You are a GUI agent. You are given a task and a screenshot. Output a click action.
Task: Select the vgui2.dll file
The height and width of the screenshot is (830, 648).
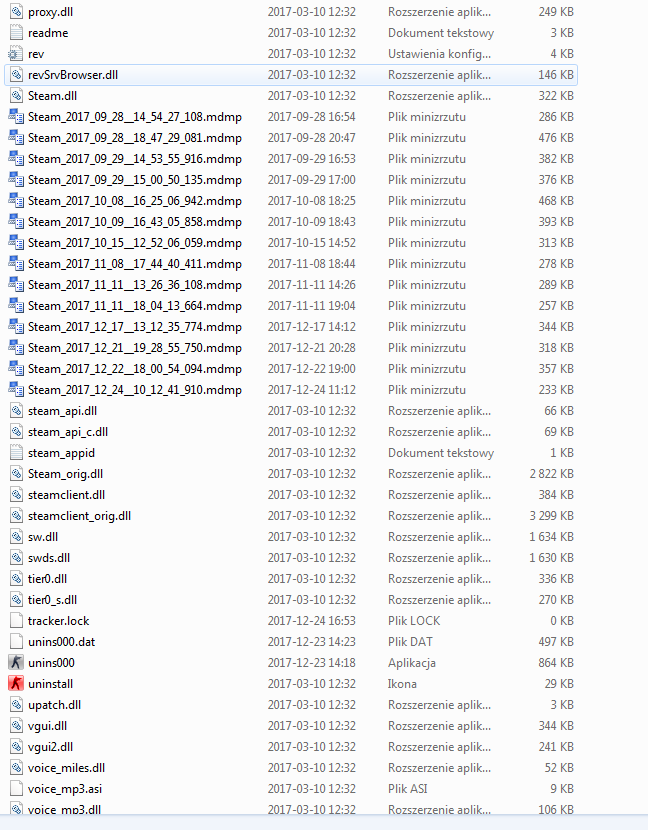[290, 747]
